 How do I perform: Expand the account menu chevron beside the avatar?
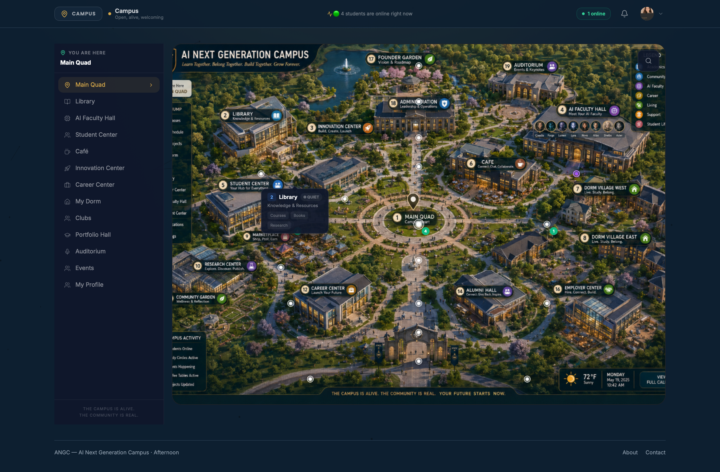(x=661, y=14)
